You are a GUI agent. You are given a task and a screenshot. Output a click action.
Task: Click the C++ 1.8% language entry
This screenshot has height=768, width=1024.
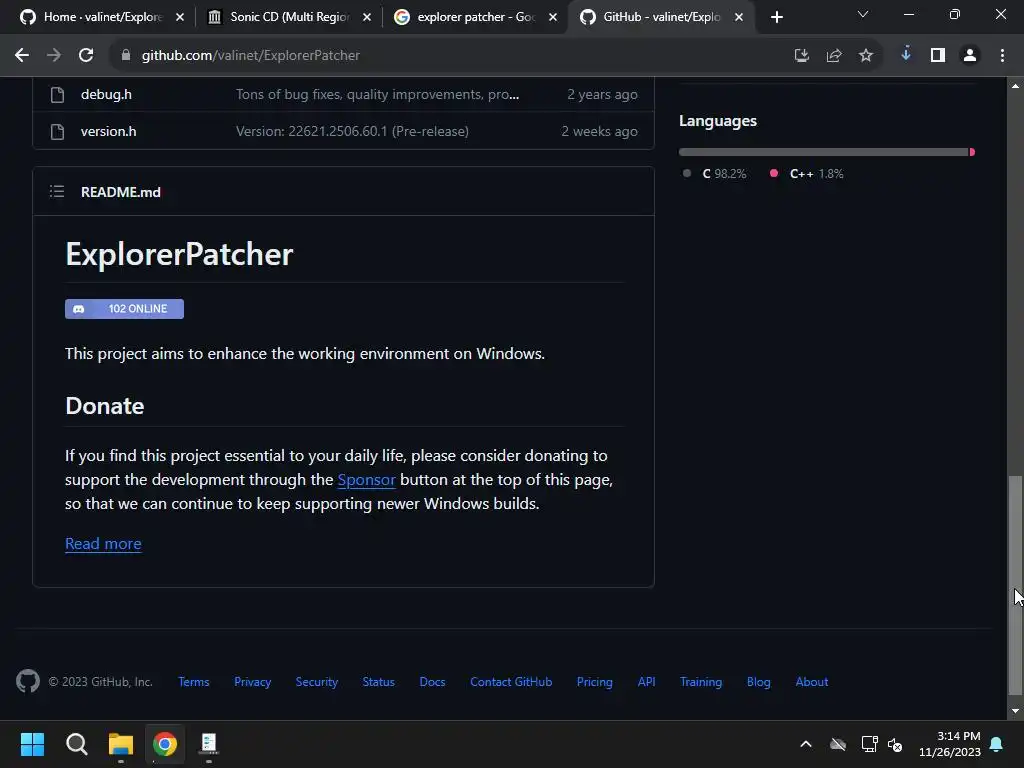[807, 174]
